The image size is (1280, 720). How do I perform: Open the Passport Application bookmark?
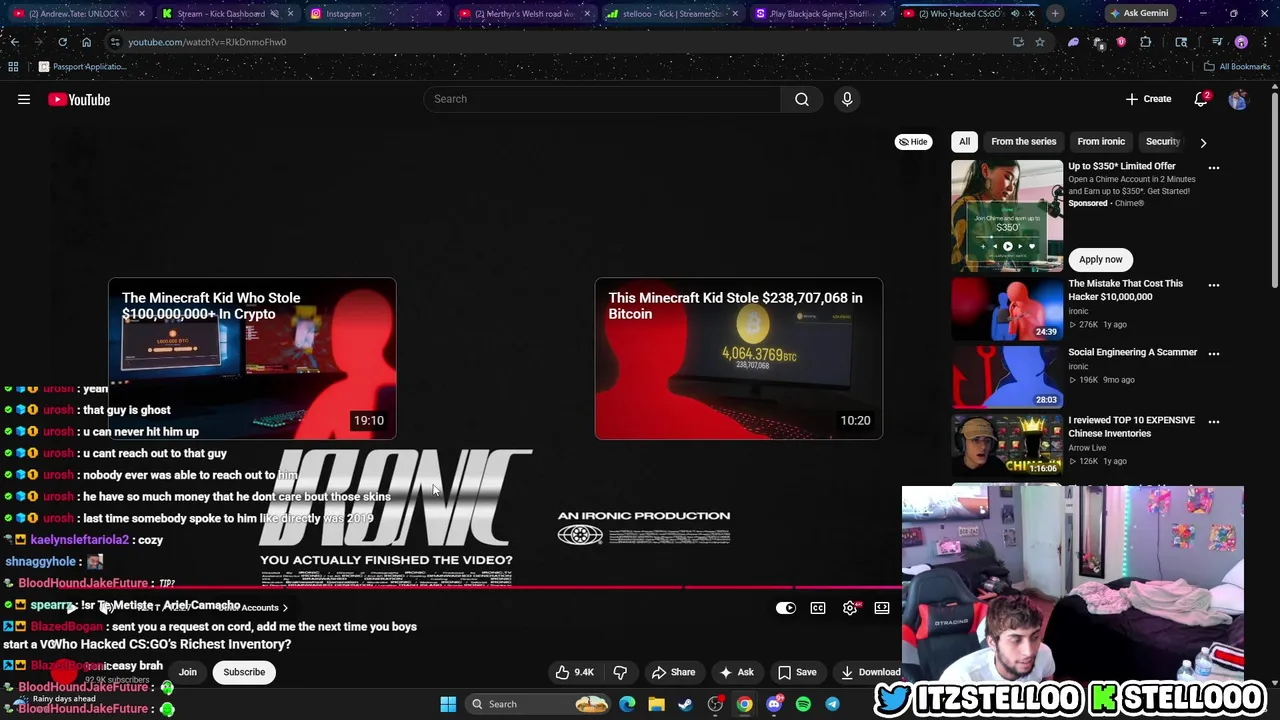tap(82, 67)
